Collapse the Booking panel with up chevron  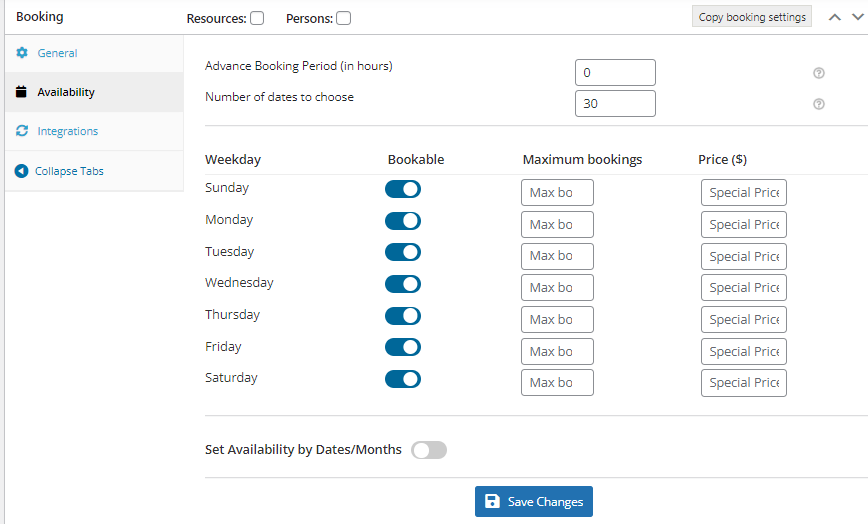tap(835, 17)
